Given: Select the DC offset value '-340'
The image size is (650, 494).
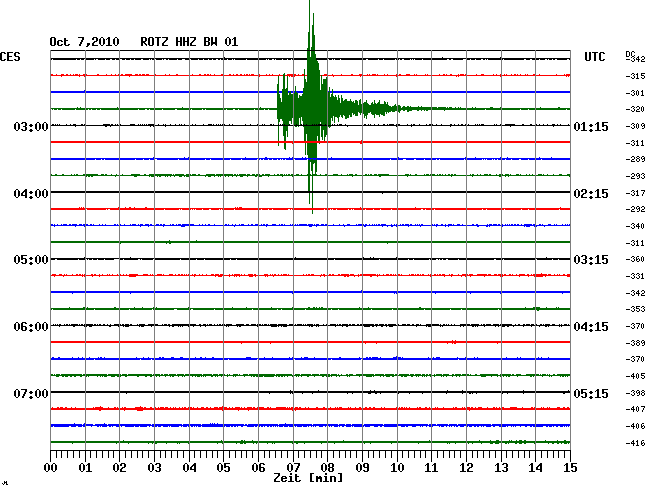Looking at the screenshot, I should [635, 226].
